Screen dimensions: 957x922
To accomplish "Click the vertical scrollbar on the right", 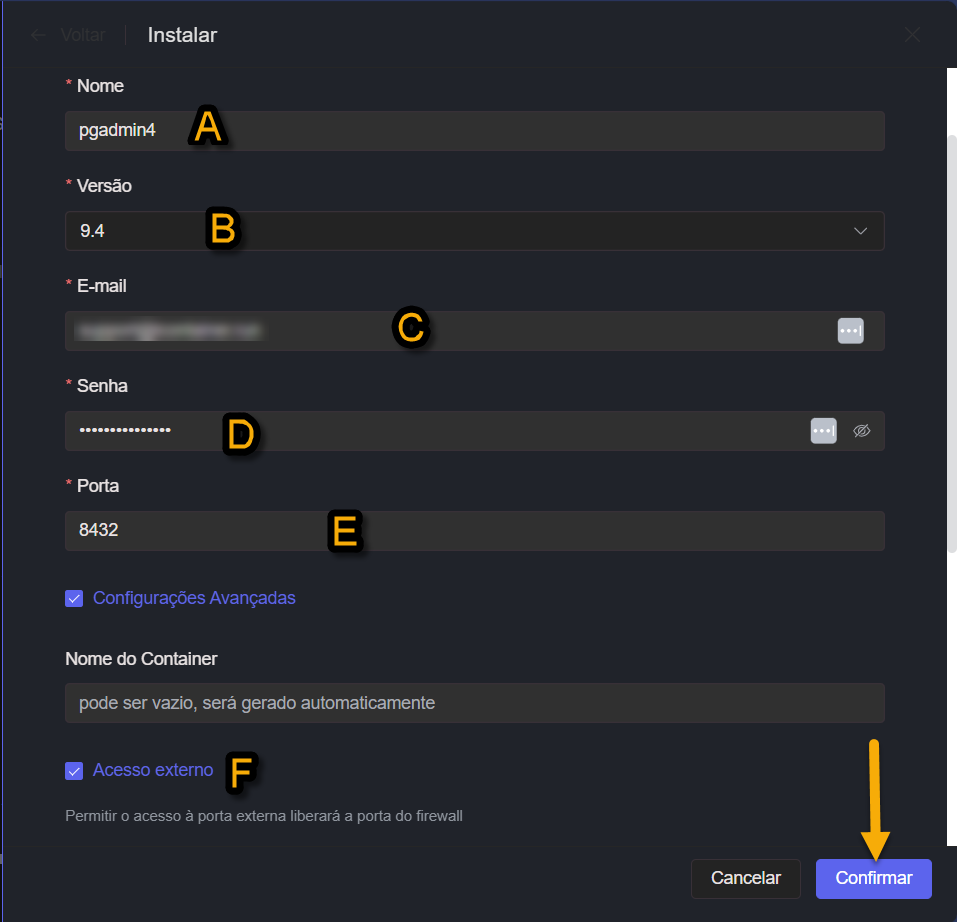I will tap(951, 340).
